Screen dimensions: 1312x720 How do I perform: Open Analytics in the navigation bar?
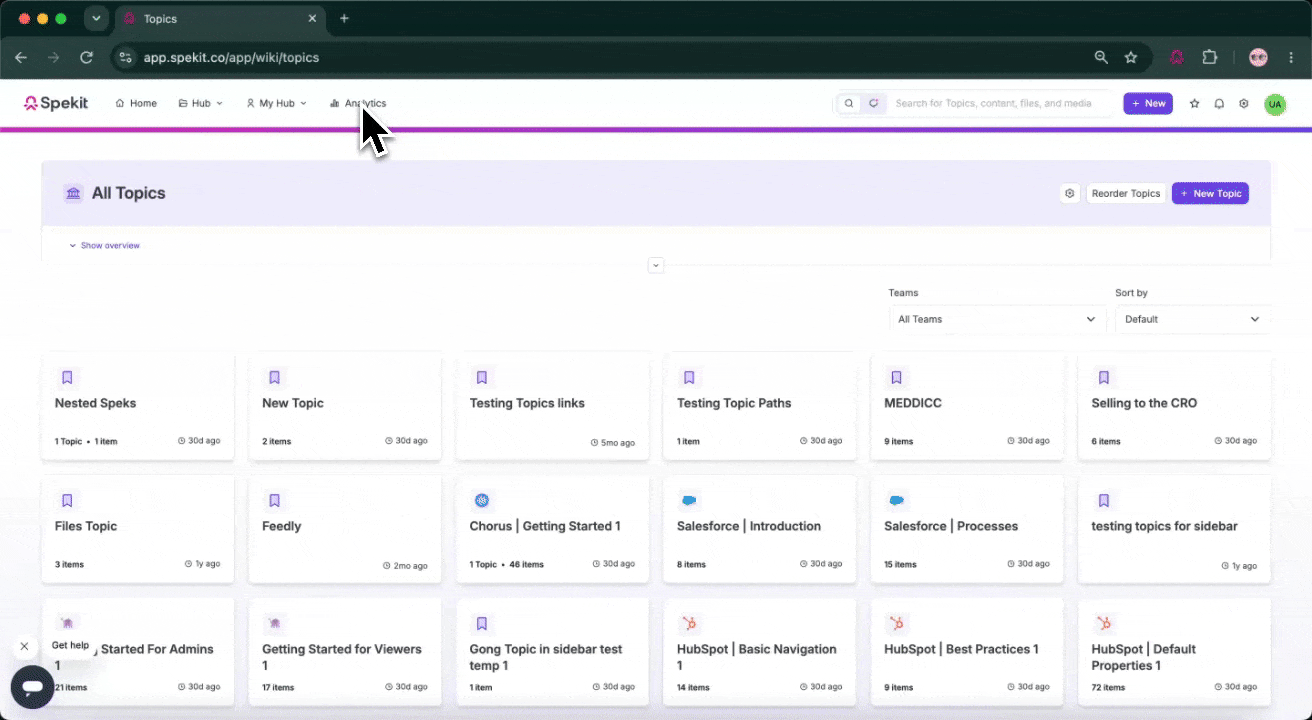[x=358, y=103]
